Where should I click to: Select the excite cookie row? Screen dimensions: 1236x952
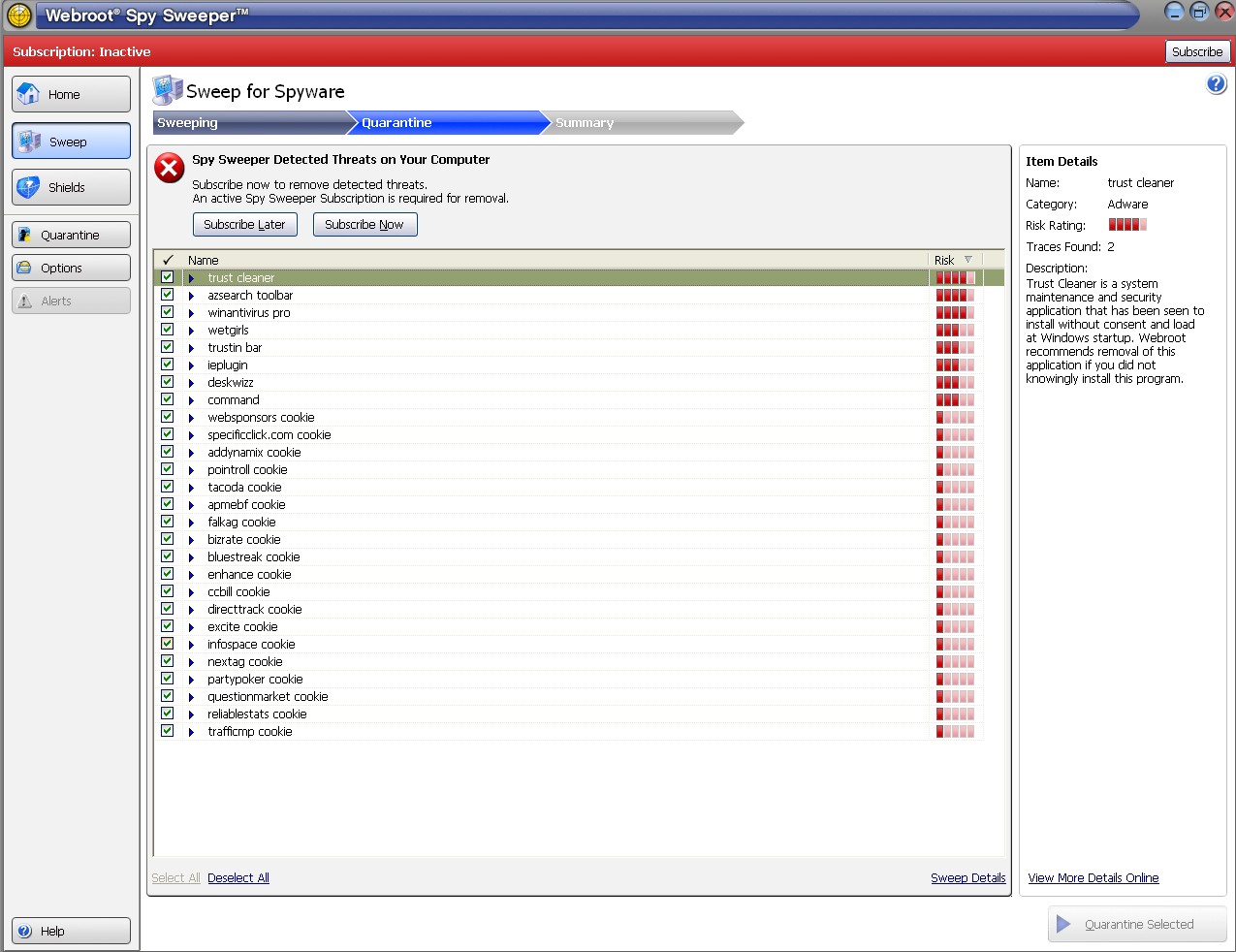pyautogui.click(x=568, y=626)
